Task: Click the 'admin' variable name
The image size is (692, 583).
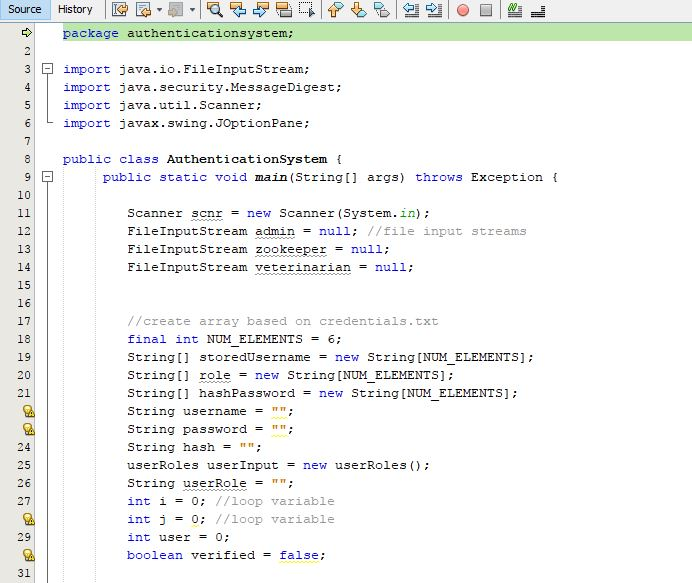Action: point(275,231)
